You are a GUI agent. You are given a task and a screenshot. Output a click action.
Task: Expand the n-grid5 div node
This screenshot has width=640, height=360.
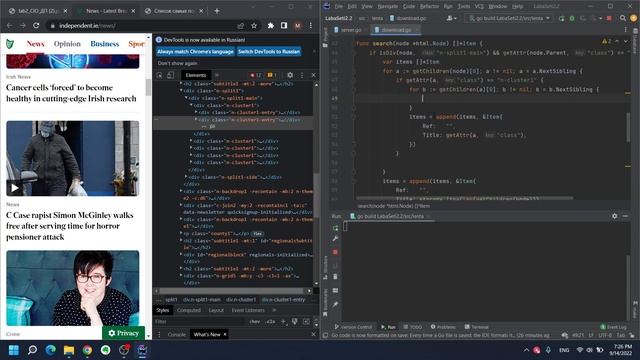click(x=181, y=276)
